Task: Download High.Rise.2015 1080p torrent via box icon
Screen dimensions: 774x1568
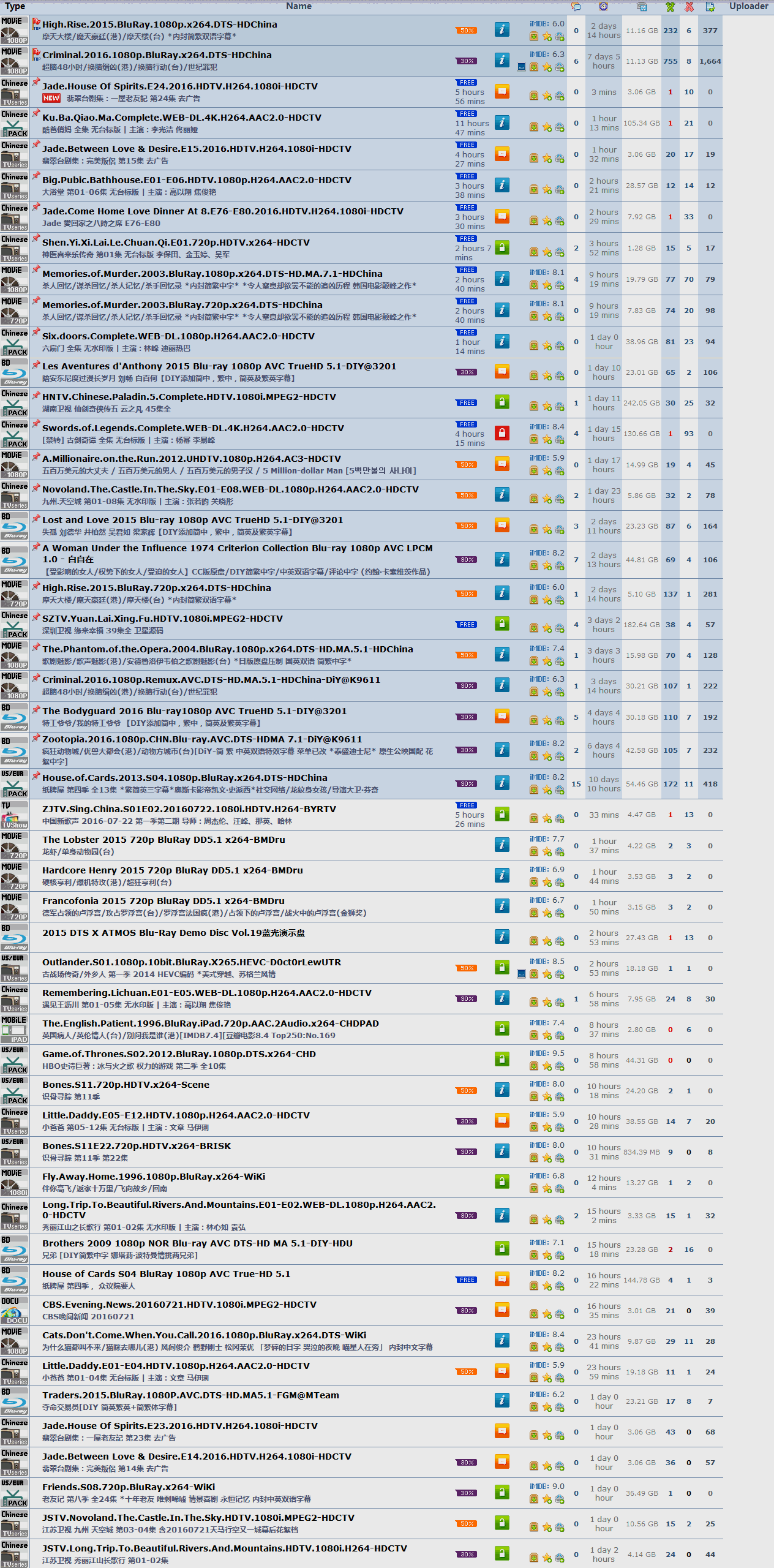Action: 534,37
